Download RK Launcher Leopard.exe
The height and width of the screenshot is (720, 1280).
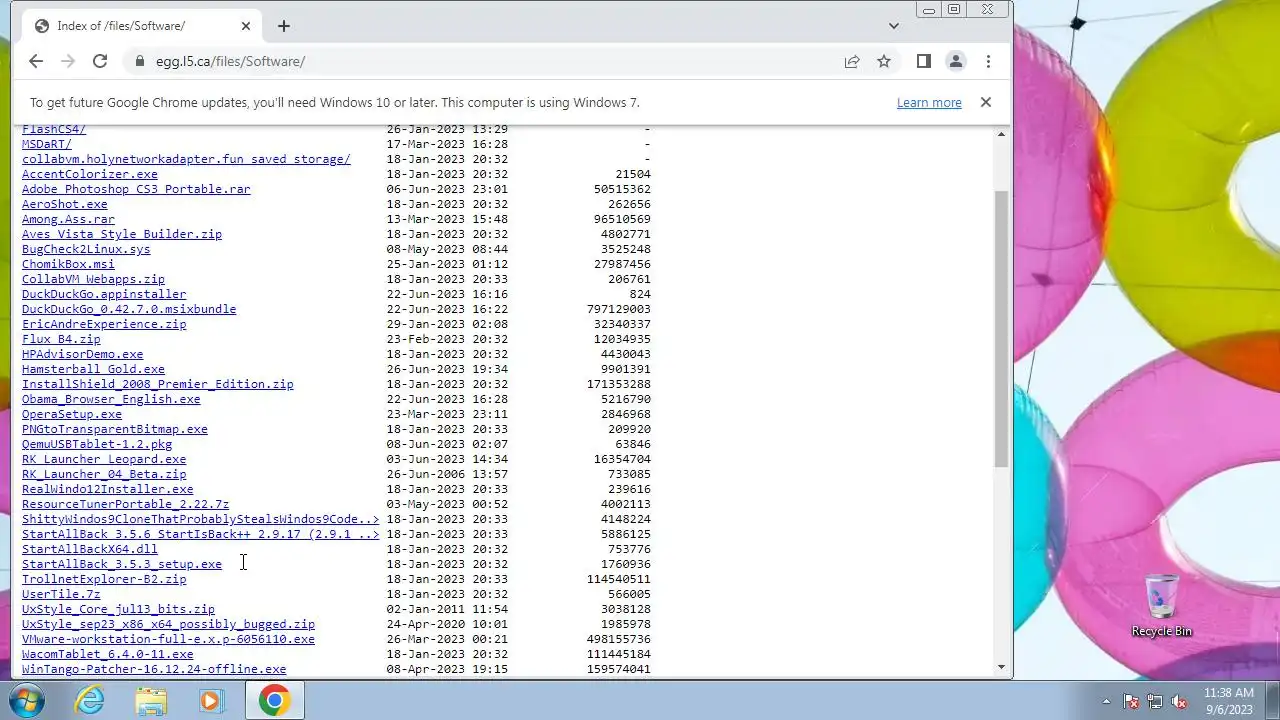(104, 459)
